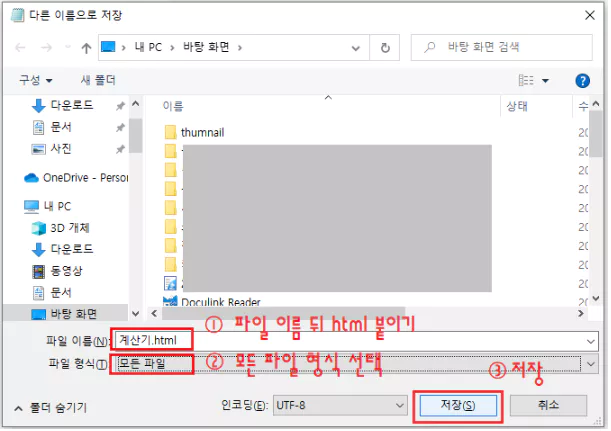Open the recent locations dropdown arrow

point(68,48)
